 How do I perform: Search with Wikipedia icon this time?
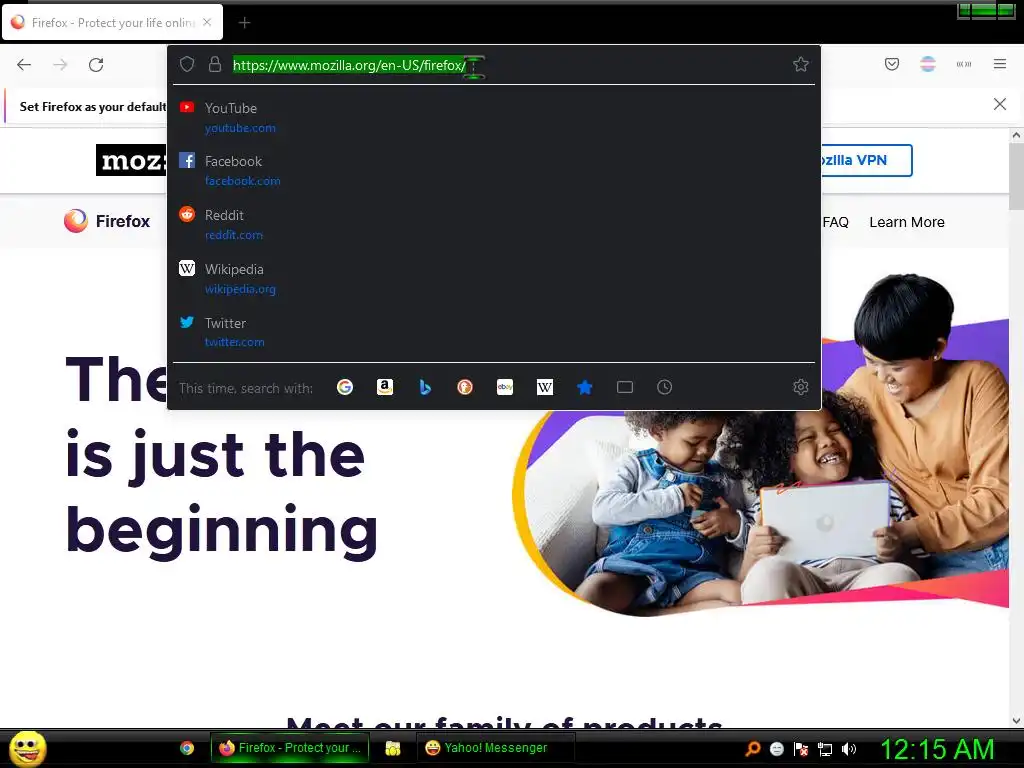point(545,387)
